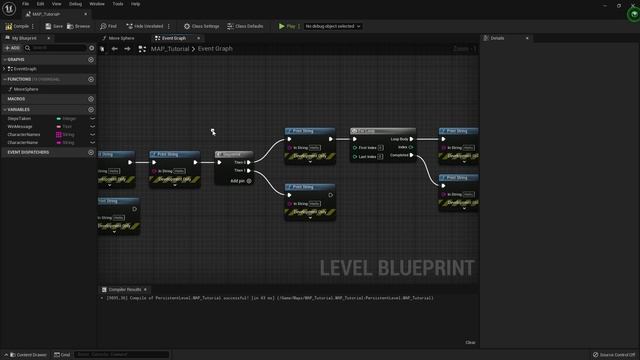Add a new variable with Variables plus icon
Screen dimensions: 640x360
91,109
